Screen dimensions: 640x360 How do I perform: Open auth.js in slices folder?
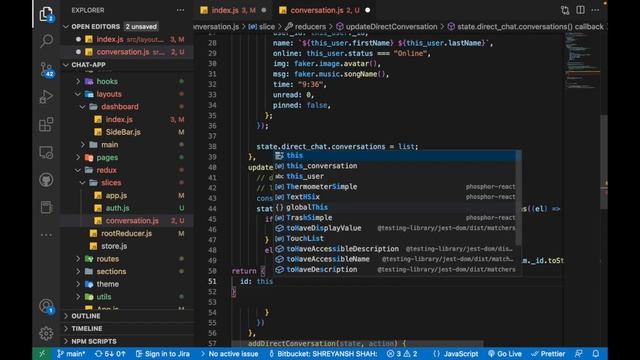pyautogui.click(x=117, y=208)
